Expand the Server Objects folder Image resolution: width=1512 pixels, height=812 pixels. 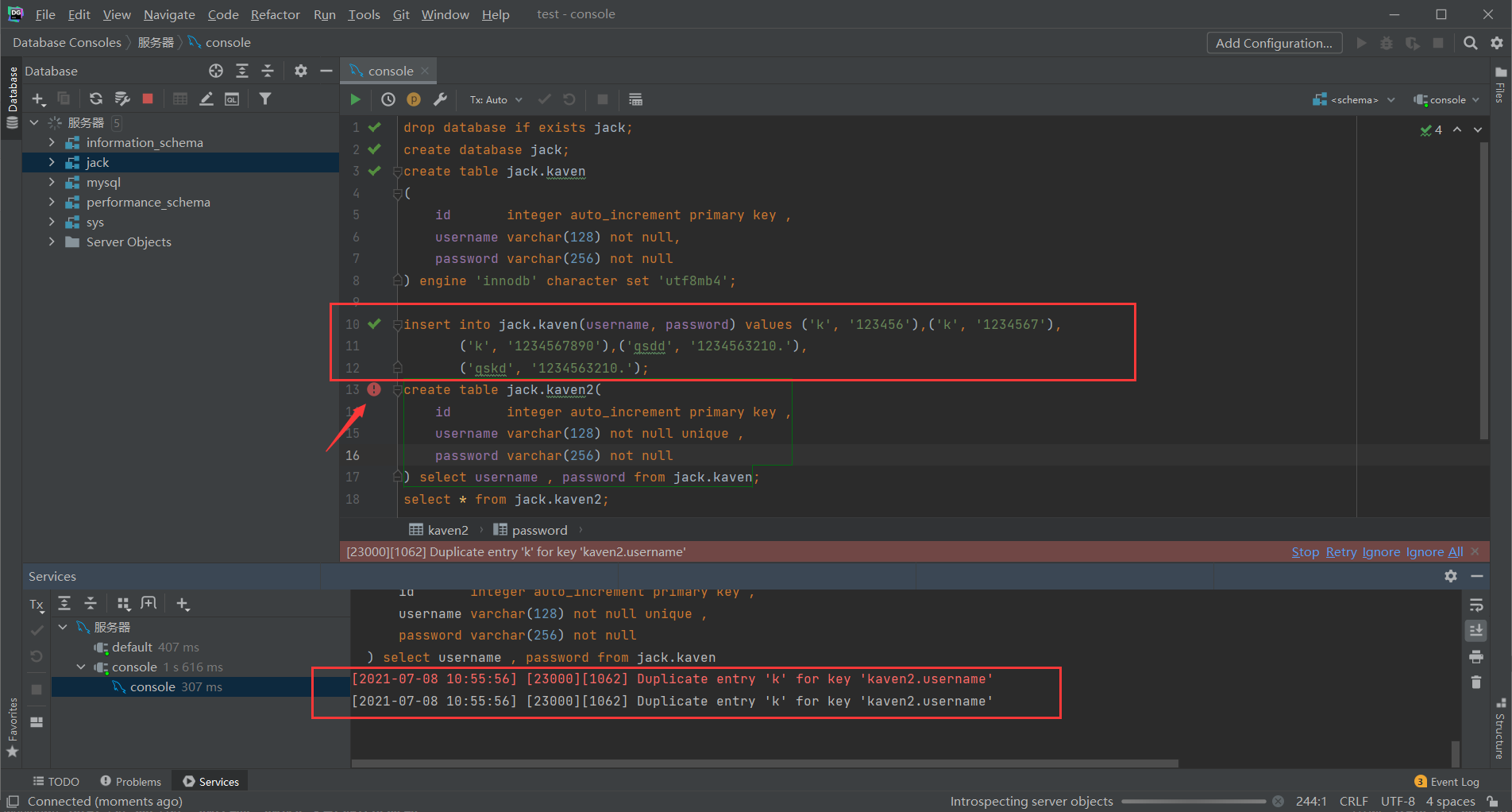pos(52,242)
